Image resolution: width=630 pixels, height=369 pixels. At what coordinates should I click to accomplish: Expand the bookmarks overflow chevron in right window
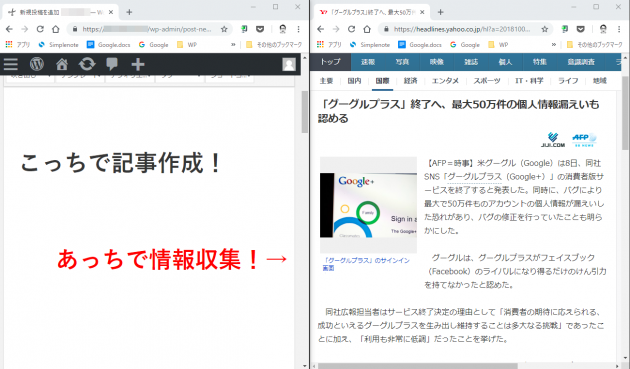[x=554, y=45]
